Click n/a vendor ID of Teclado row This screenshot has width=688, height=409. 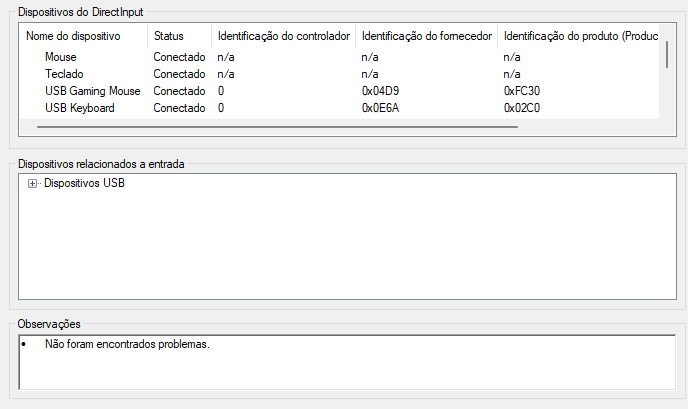click(x=370, y=74)
